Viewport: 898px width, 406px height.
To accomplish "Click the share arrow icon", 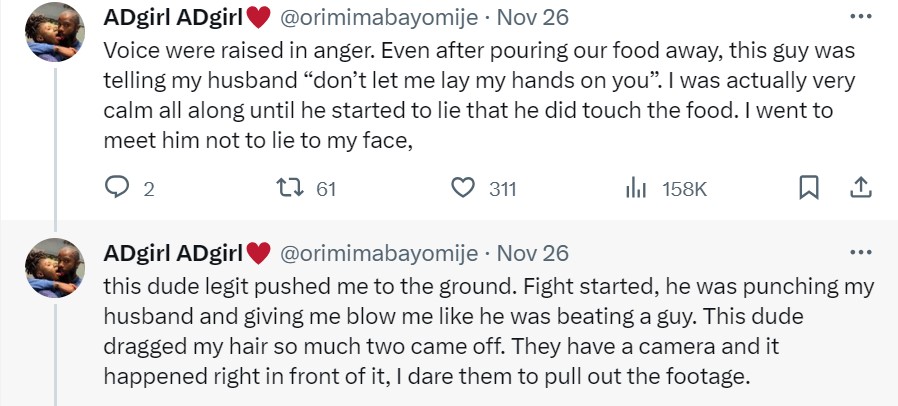I will click(859, 187).
